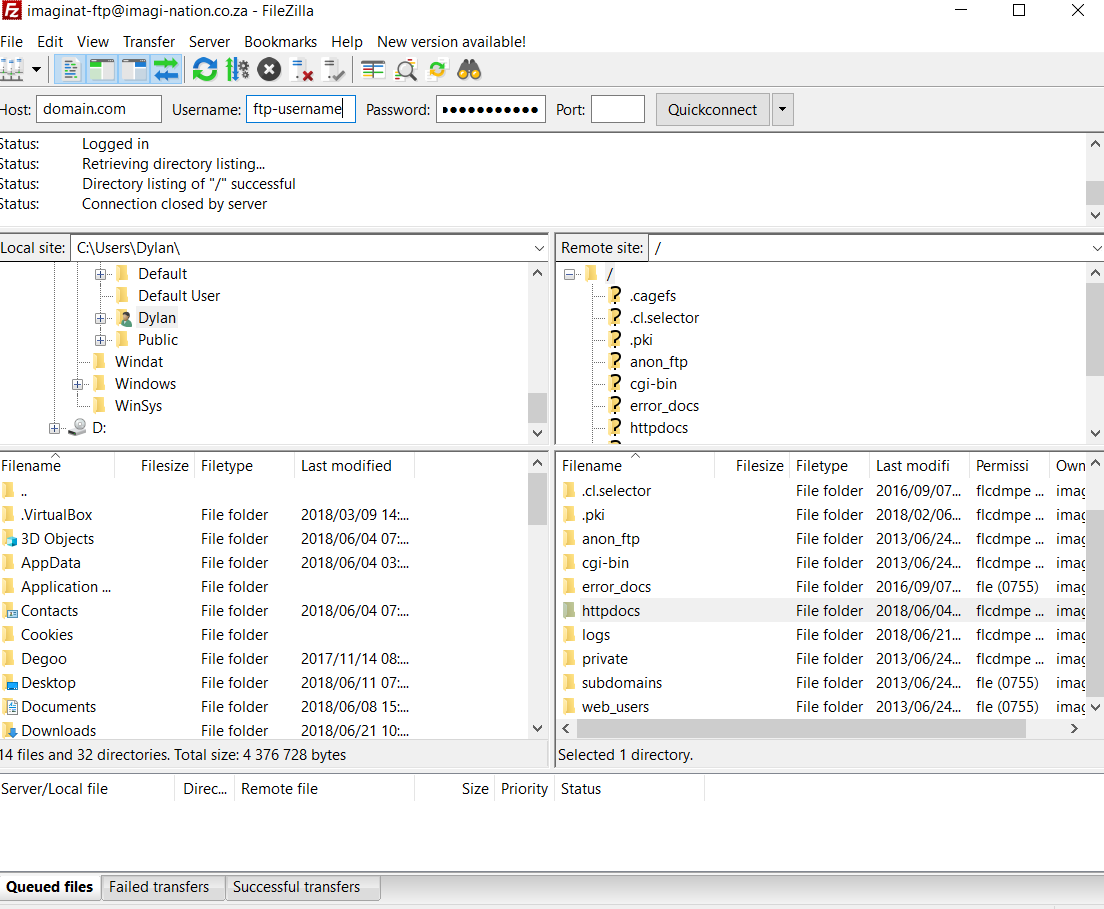
Task: Sort local list by Last modified column
Action: pos(354,465)
